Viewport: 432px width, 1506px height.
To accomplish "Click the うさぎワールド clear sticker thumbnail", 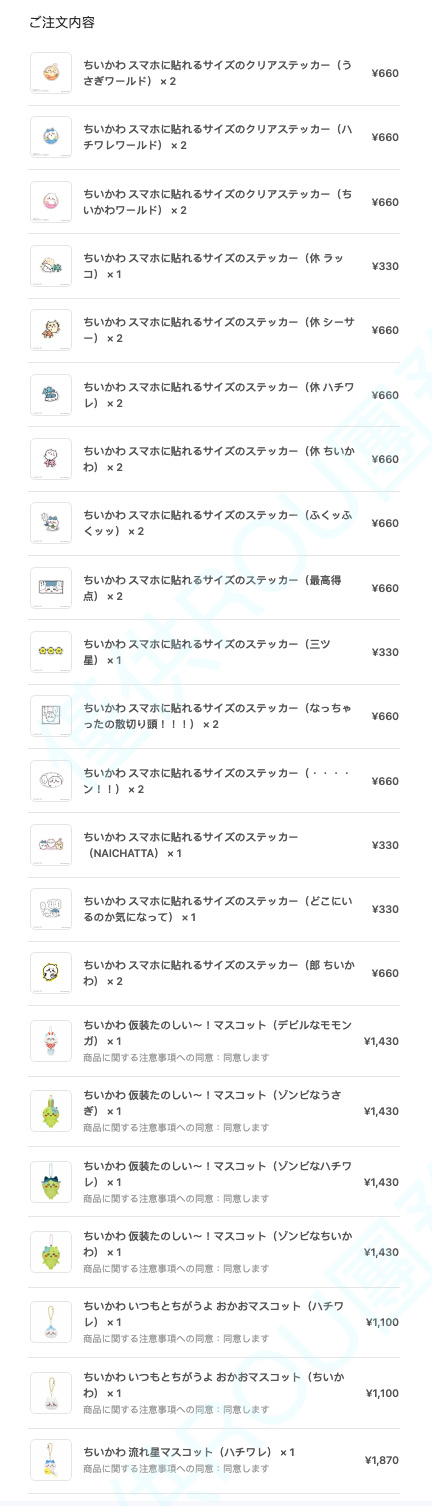I will (51, 73).
